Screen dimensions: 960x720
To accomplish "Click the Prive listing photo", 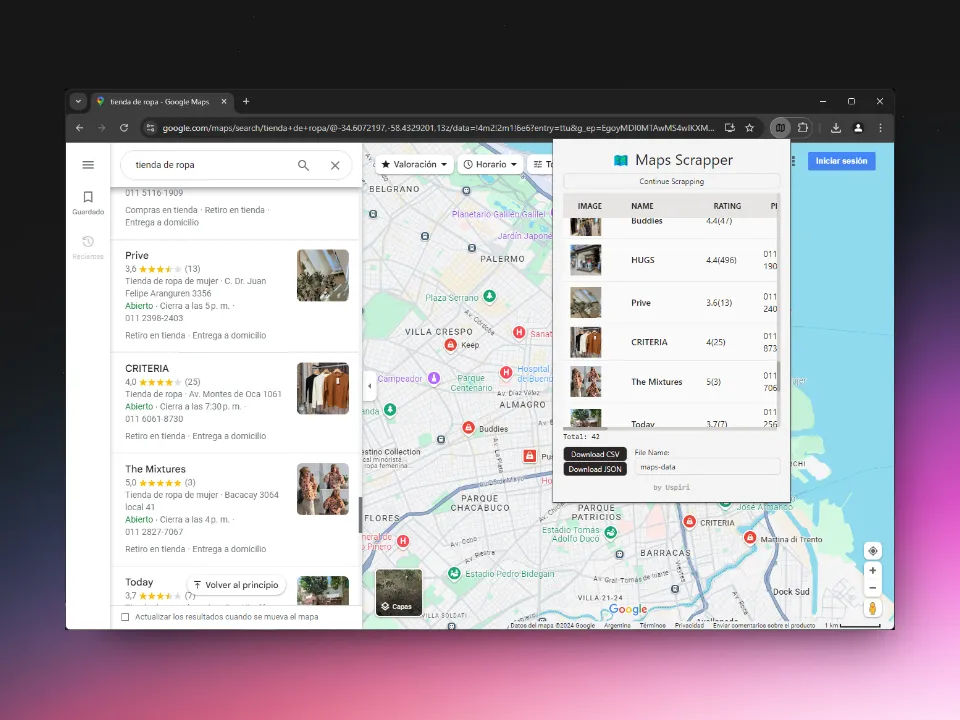I will [x=323, y=275].
